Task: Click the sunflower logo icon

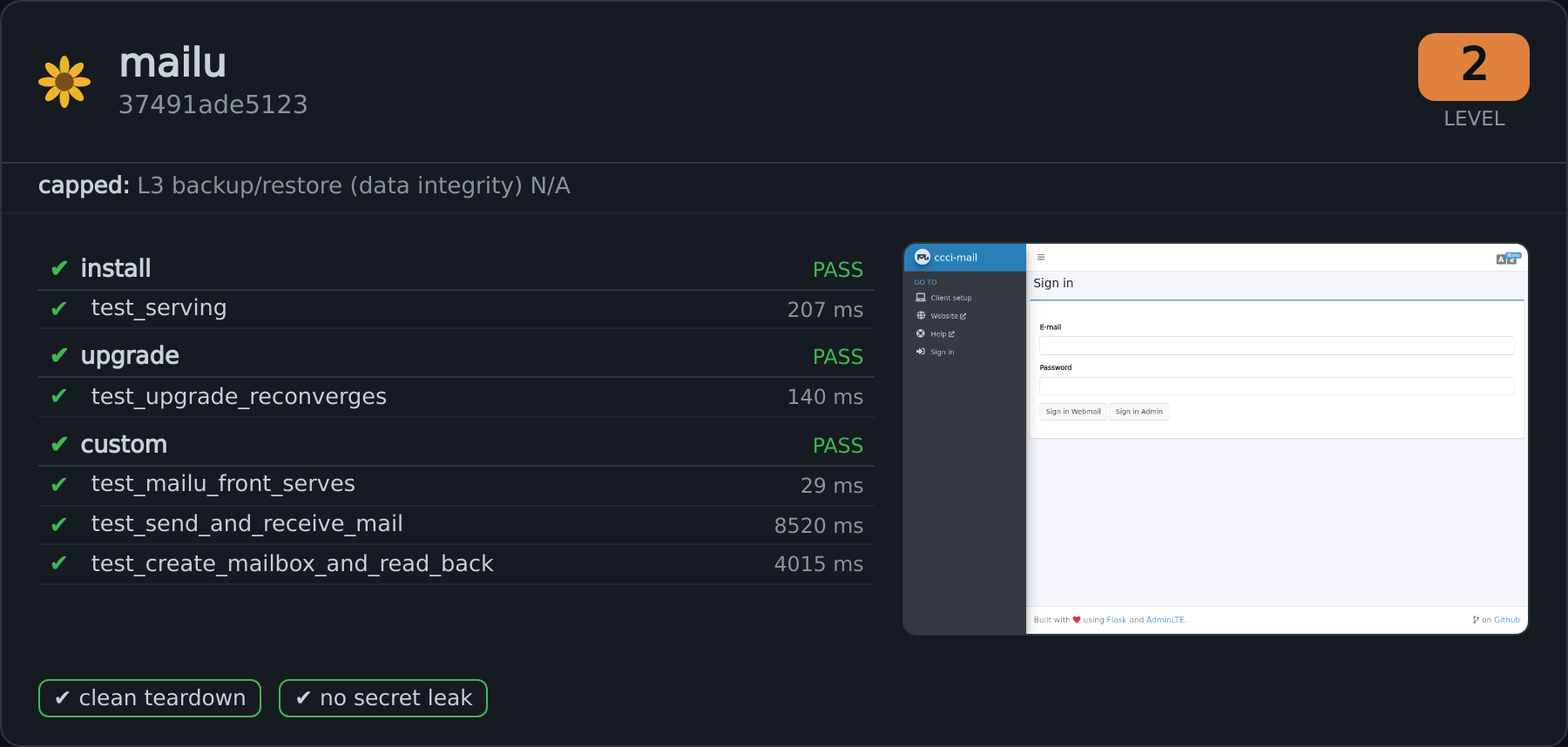Action: (x=64, y=82)
